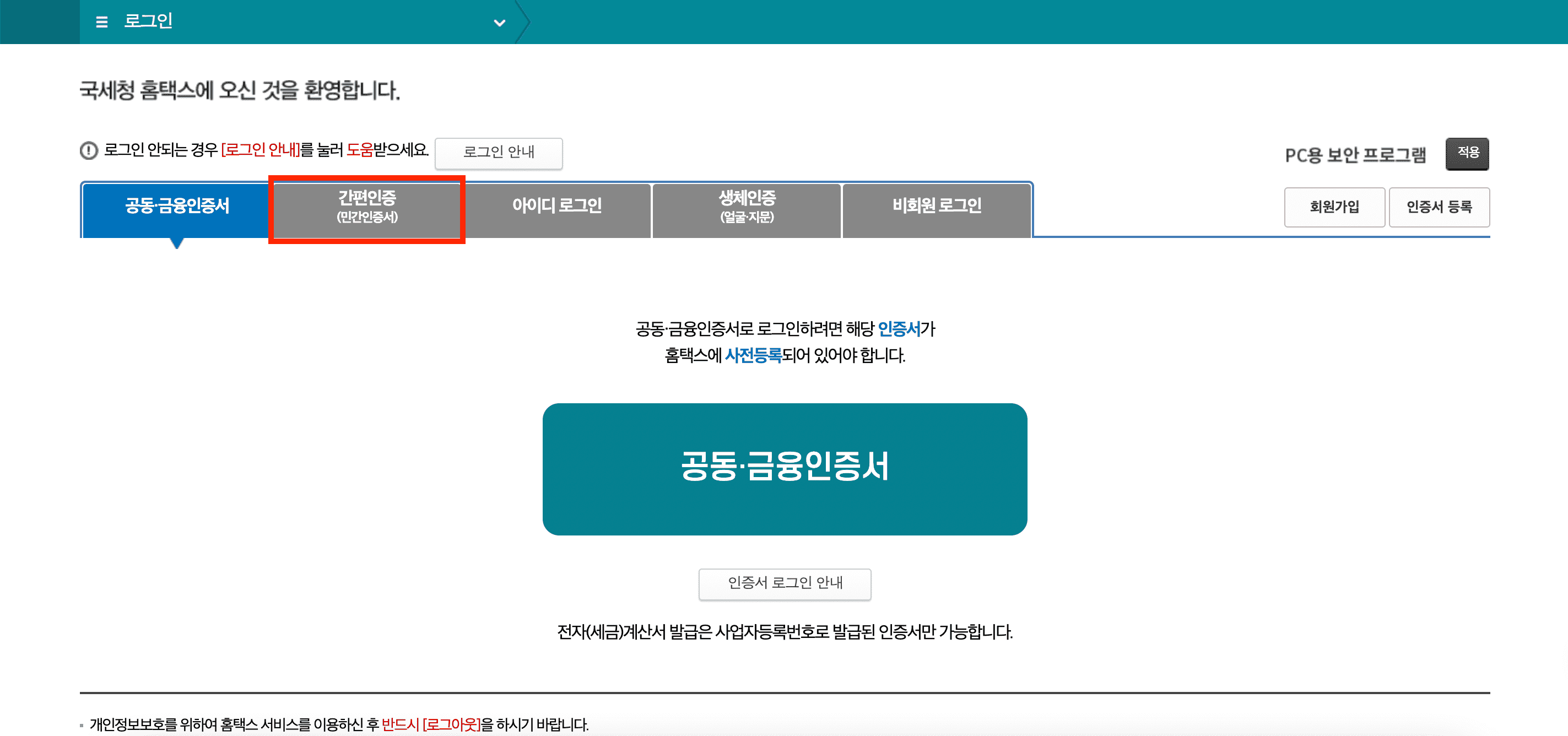Screen dimensions: 1568x736
Task: Click the exclamation info icon
Action: pos(89,150)
